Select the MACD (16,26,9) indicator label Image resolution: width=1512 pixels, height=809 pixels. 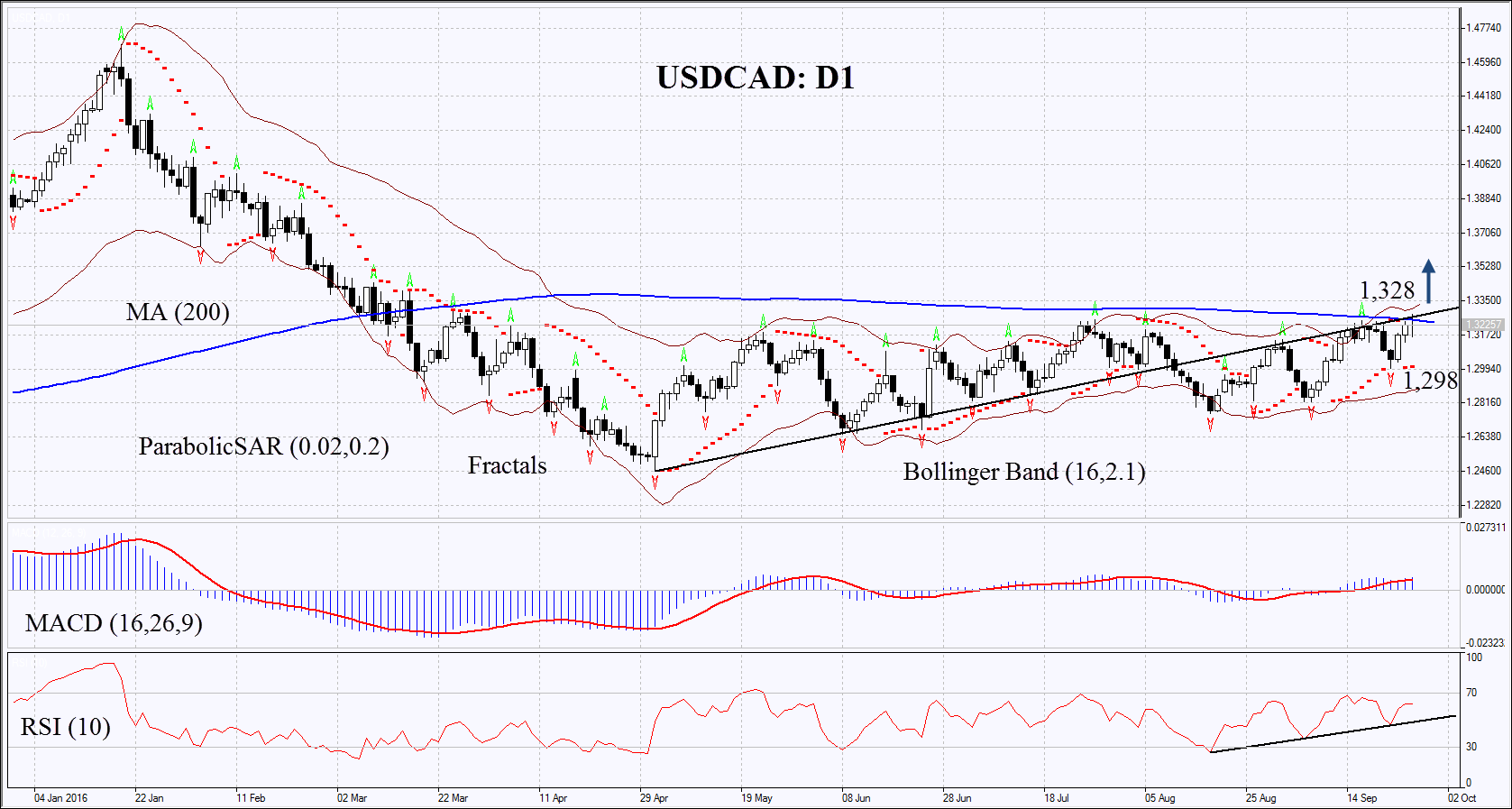point(114,623)
